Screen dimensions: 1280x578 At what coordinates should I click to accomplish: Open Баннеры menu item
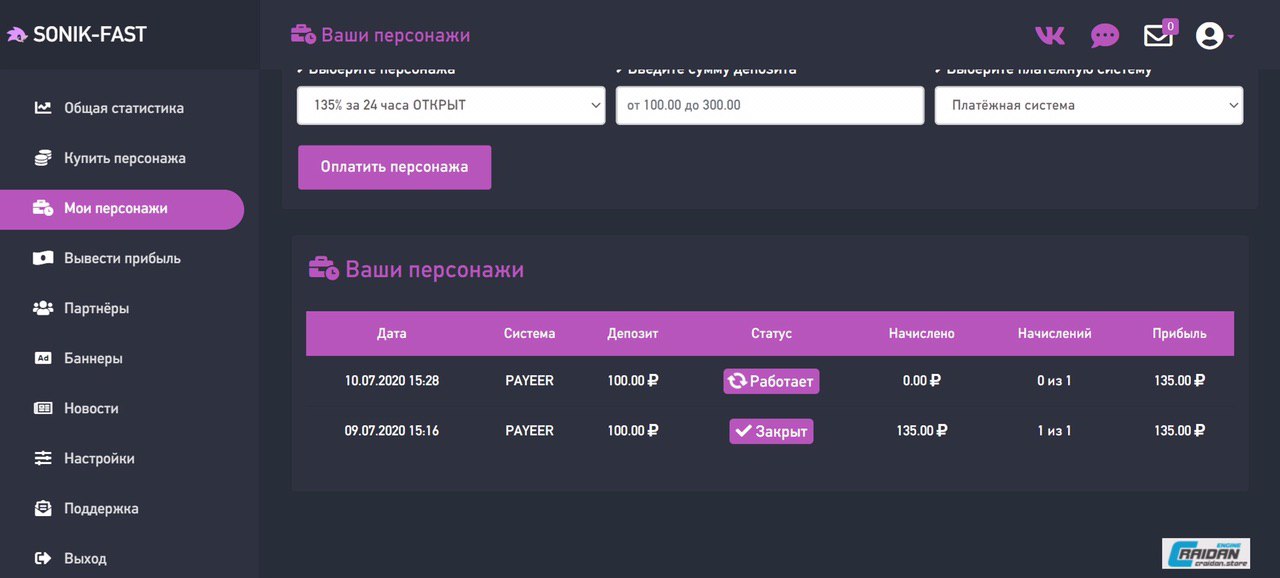tap(93, 358)
